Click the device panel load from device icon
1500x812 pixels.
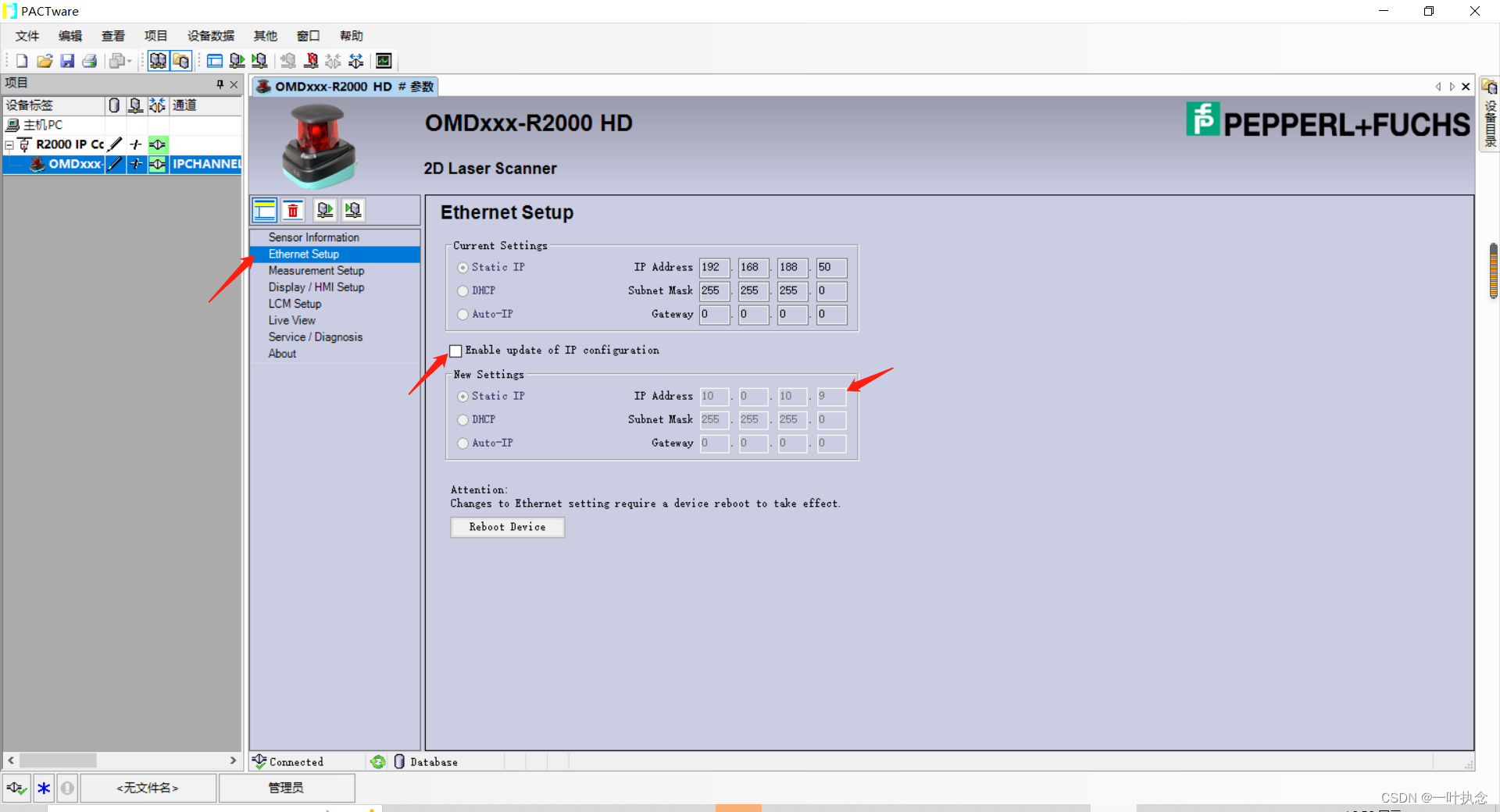tap(325, 210)
